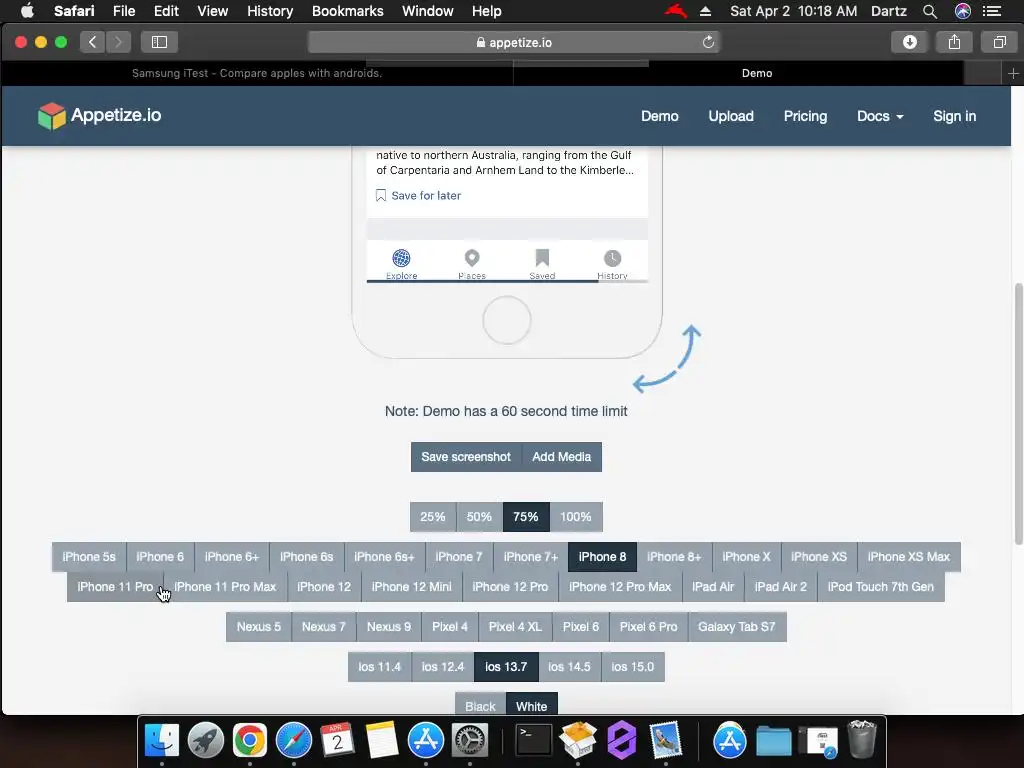Go to Pricing page link
Image resolution: width=1024 pixels, height=768 pixels.
[x=805, y=116]
